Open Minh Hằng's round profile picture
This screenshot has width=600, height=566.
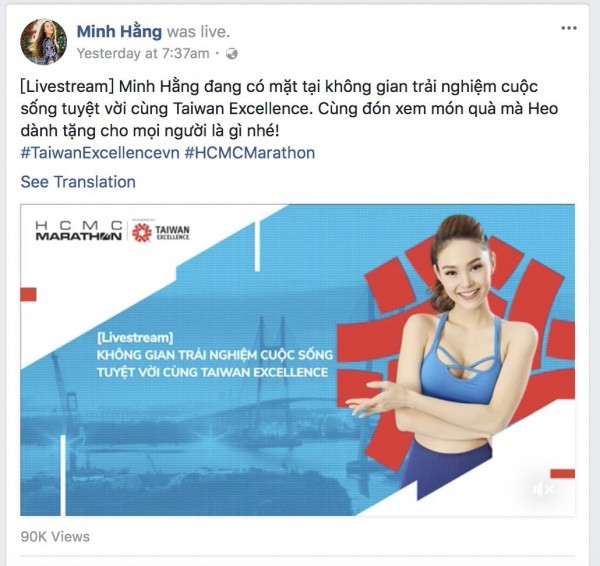click(43, 42)
